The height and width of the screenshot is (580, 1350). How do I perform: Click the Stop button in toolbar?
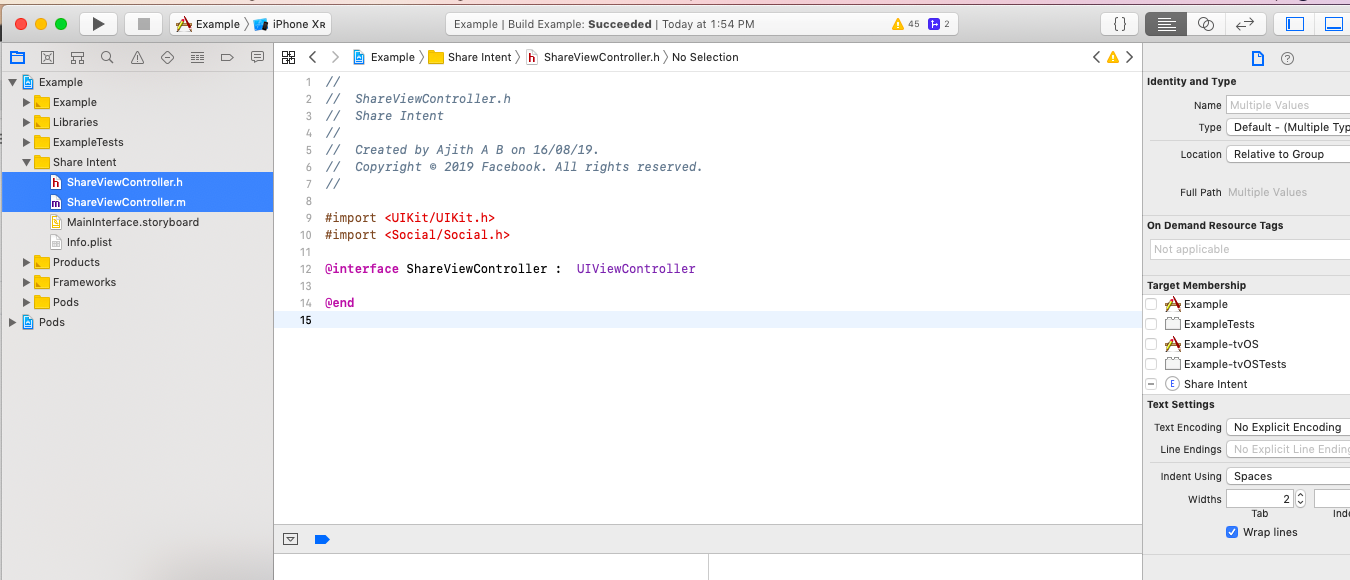(x=143, y=24)
